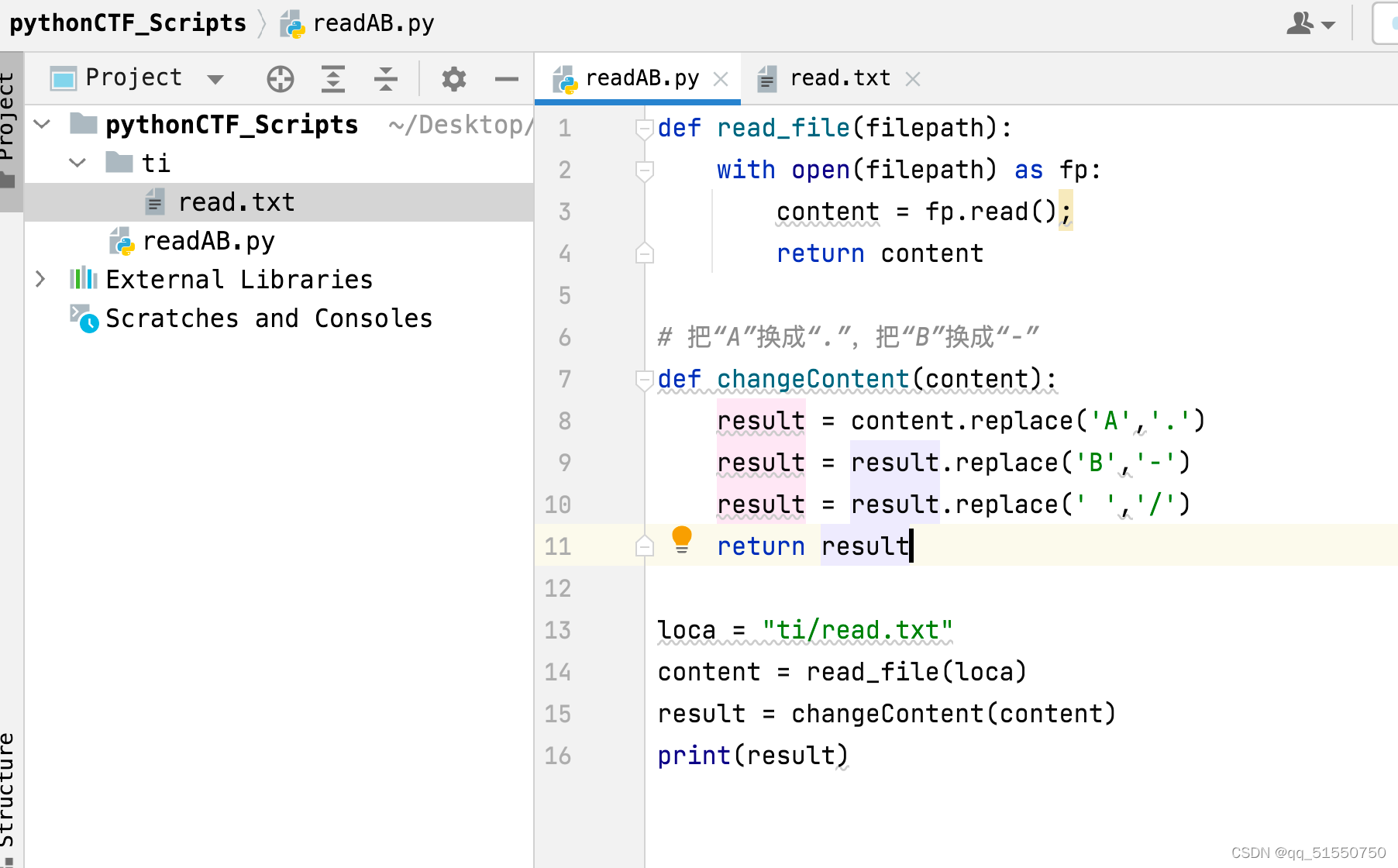This screenshot has height=868, width=1398.
Task: Click the replace(' ','/') call on line 10
Action: pos(1073,505)
